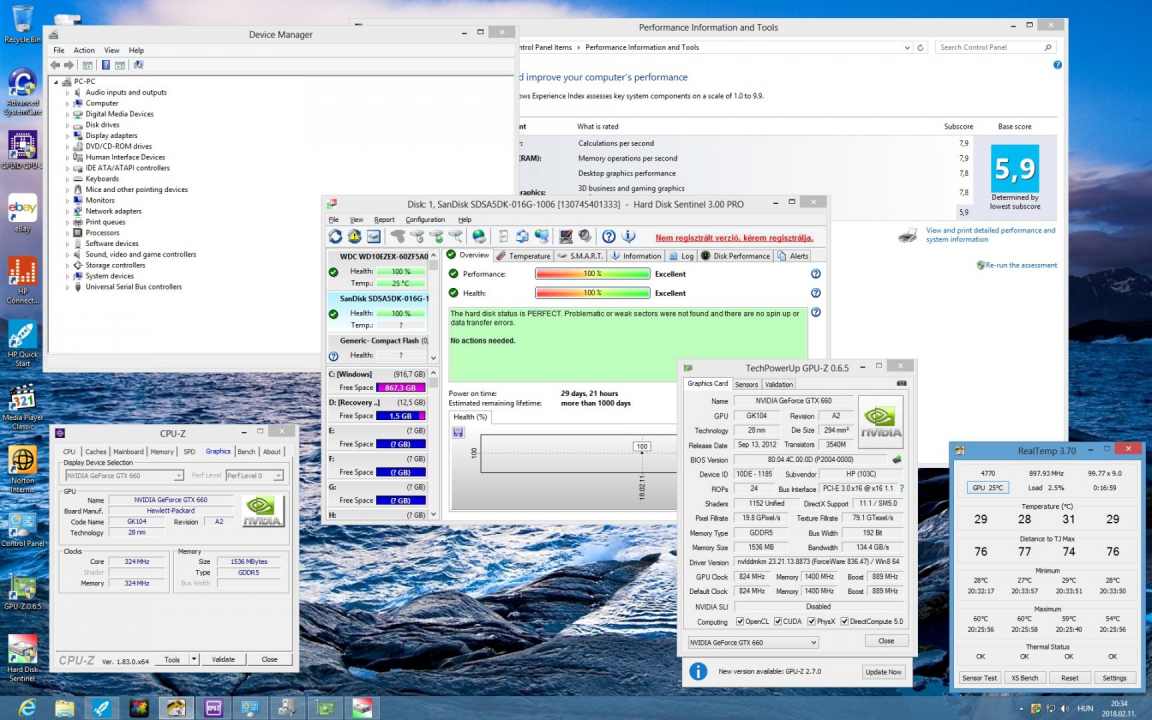1152x720 pixels.
Task: Expand Network adapters in Device Manager
Action: pyautogui.click(x=67, y=212)
